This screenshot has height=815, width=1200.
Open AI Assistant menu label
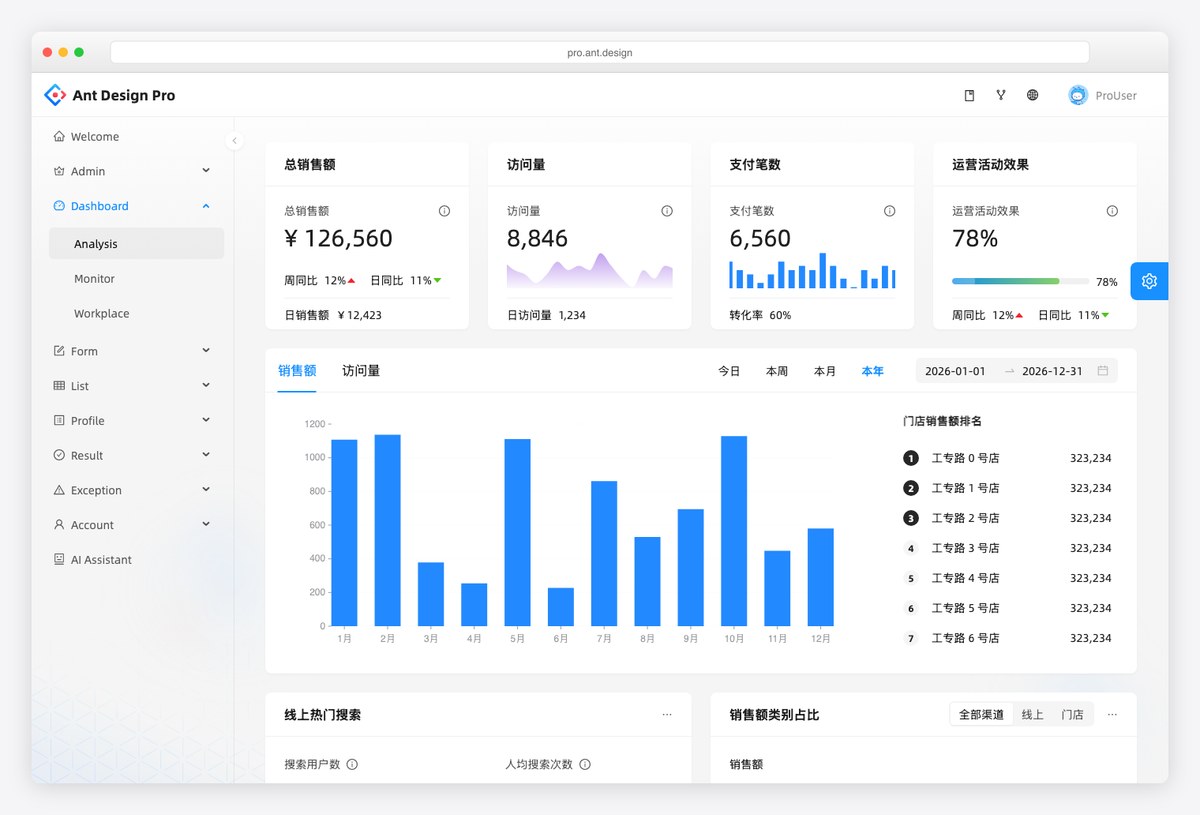click(101, 560)
